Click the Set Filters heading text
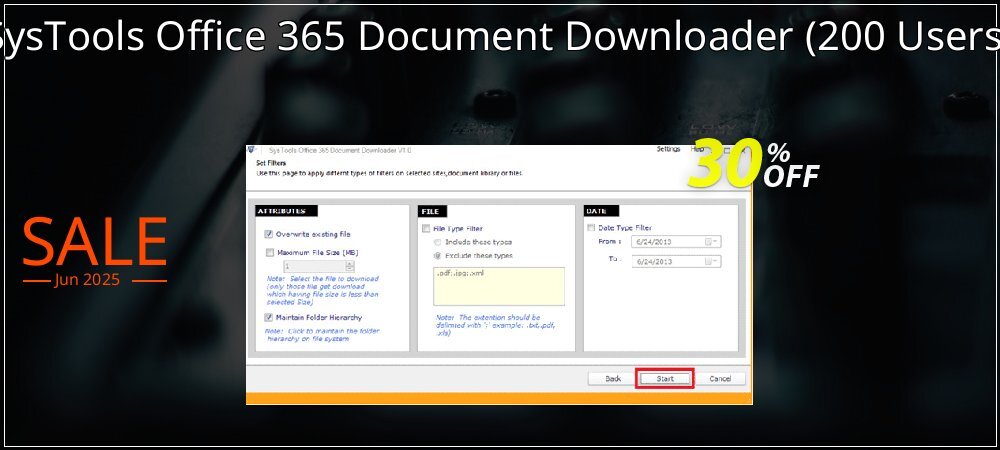Screen dimensions: 1000x450 pyautogui.click(x=272, y=163)
